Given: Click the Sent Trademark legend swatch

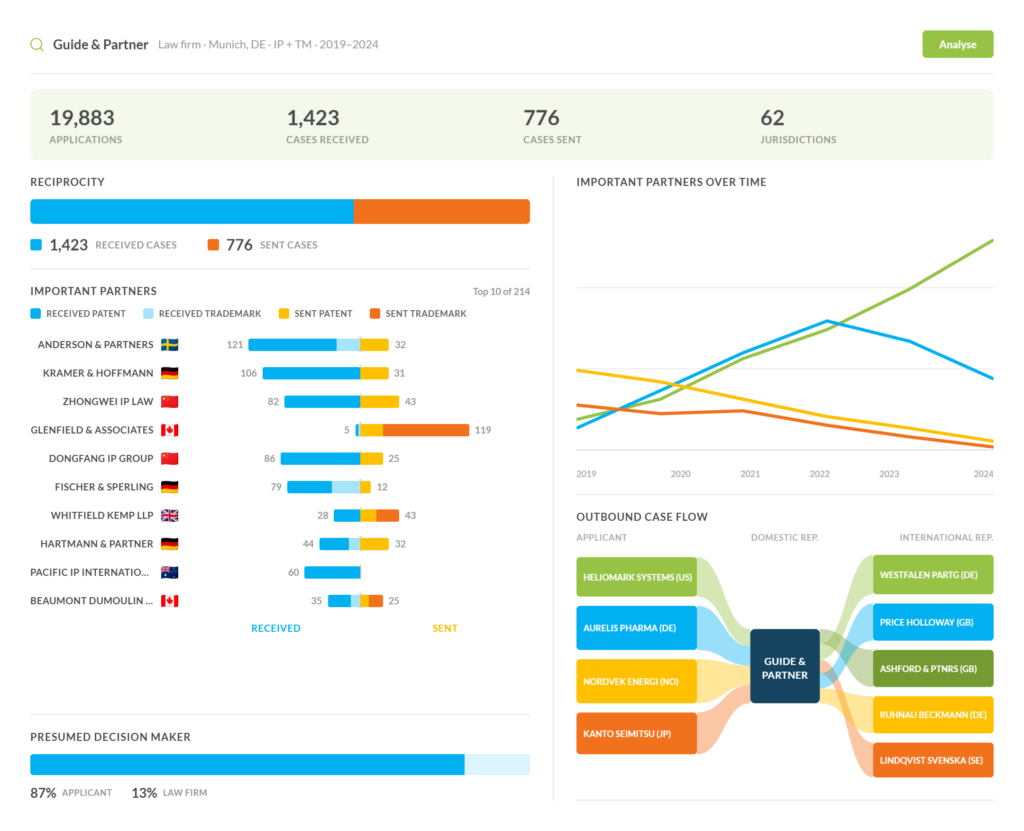Looking at the screenshot, I should [x=375, y=314].
